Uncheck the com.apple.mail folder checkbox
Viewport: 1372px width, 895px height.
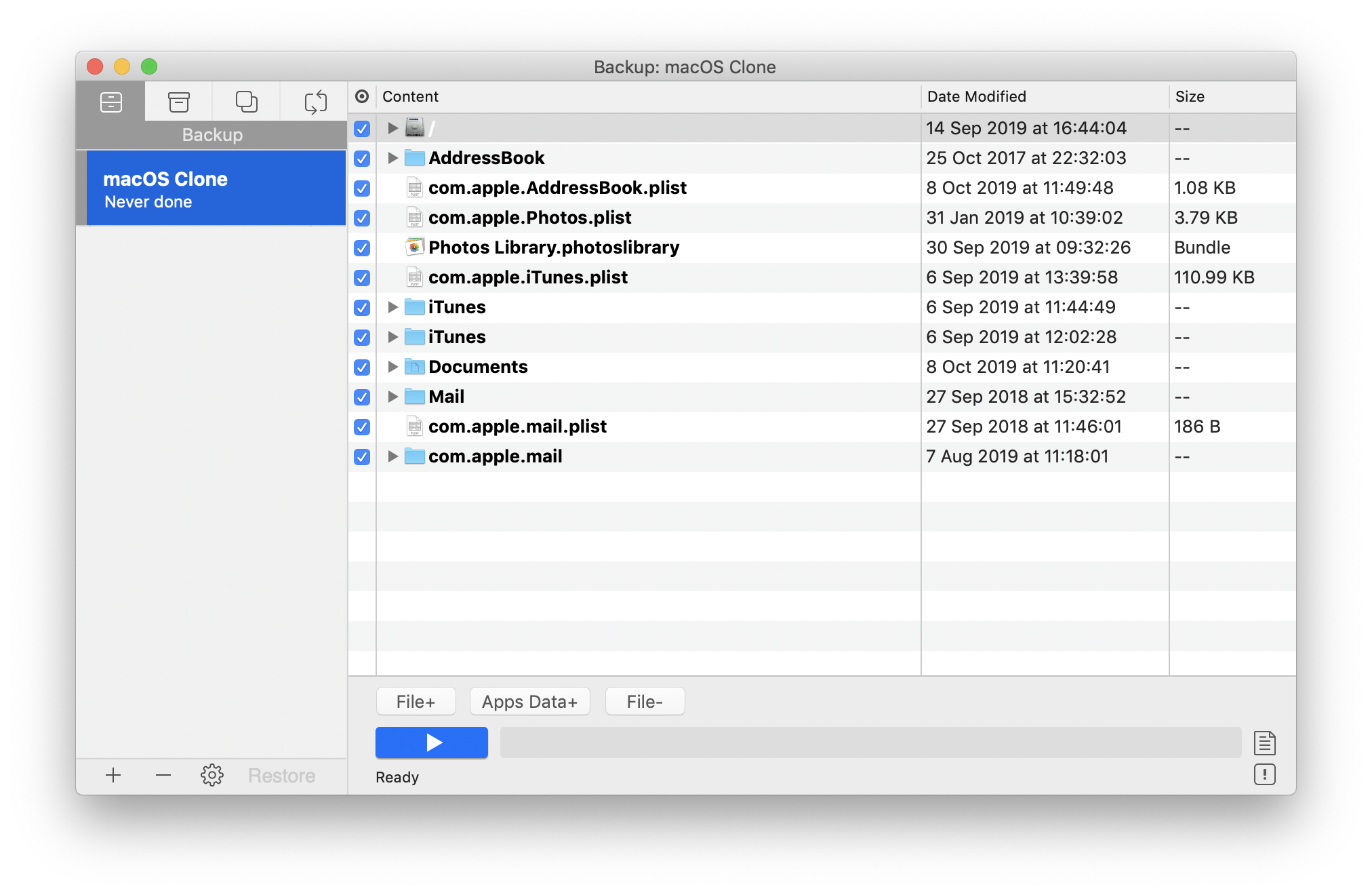362,456
